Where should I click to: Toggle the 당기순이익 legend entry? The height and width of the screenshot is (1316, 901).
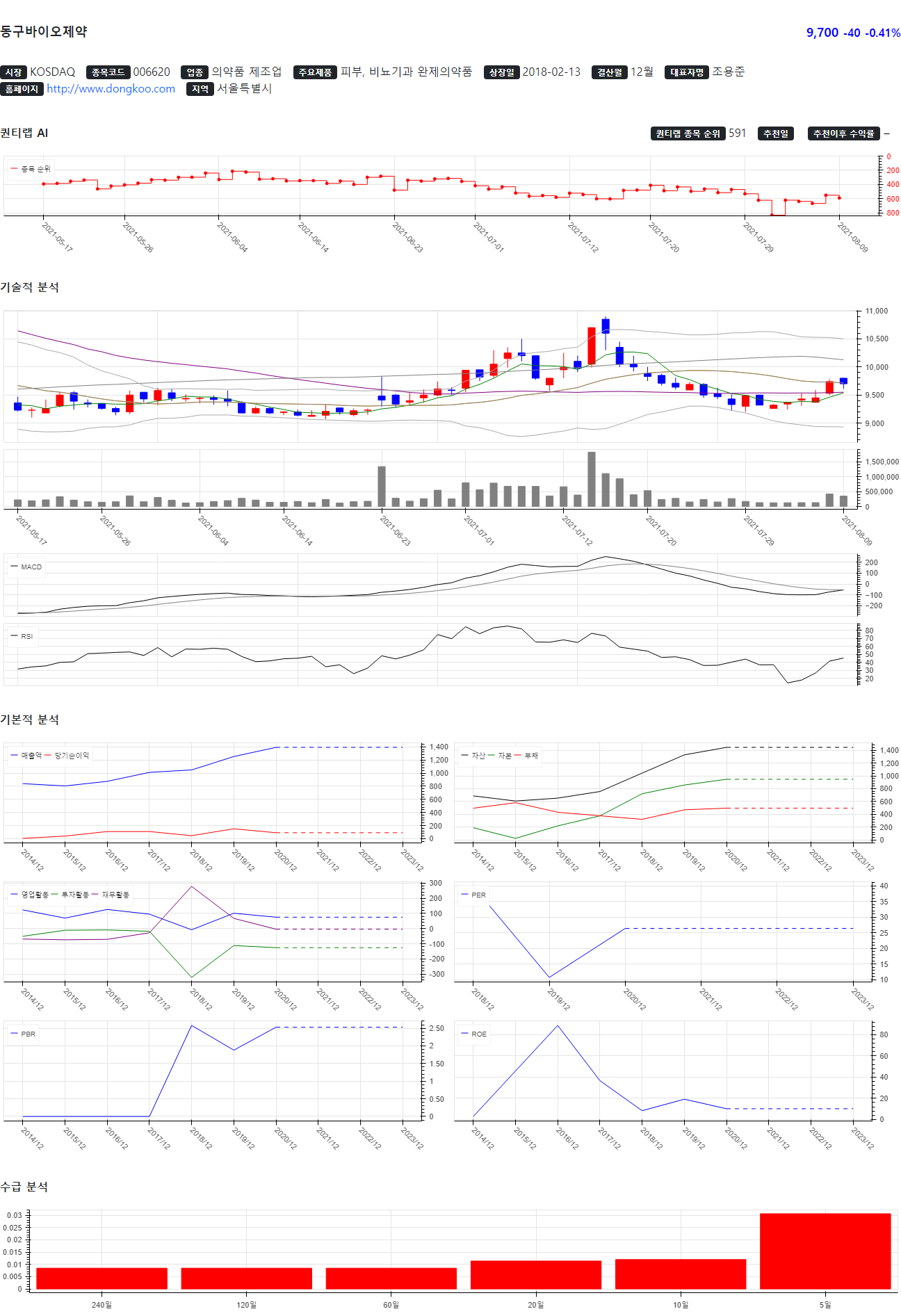pyautogui.click(x=67, y=756)
